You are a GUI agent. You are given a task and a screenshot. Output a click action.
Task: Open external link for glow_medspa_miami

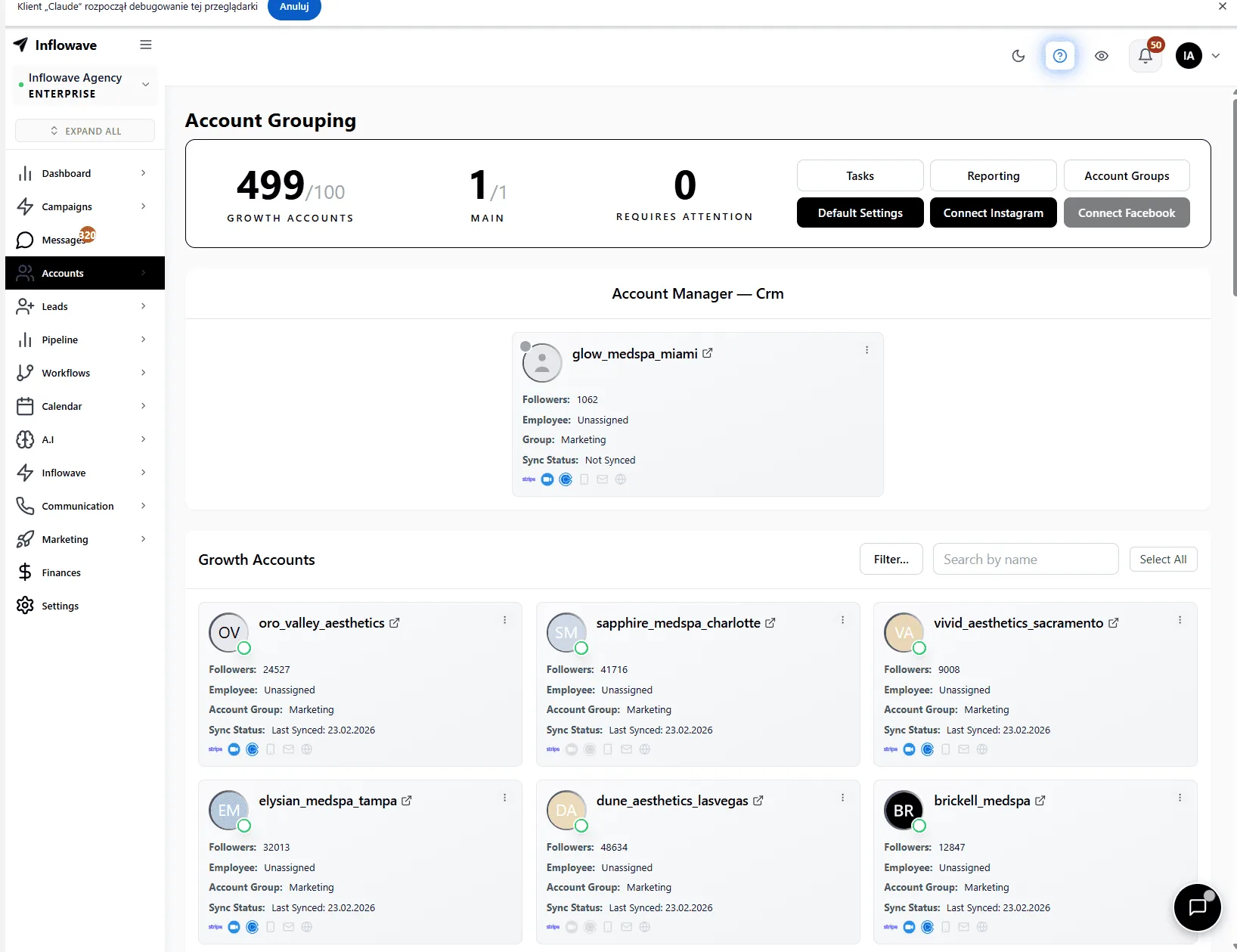[708, 353]
